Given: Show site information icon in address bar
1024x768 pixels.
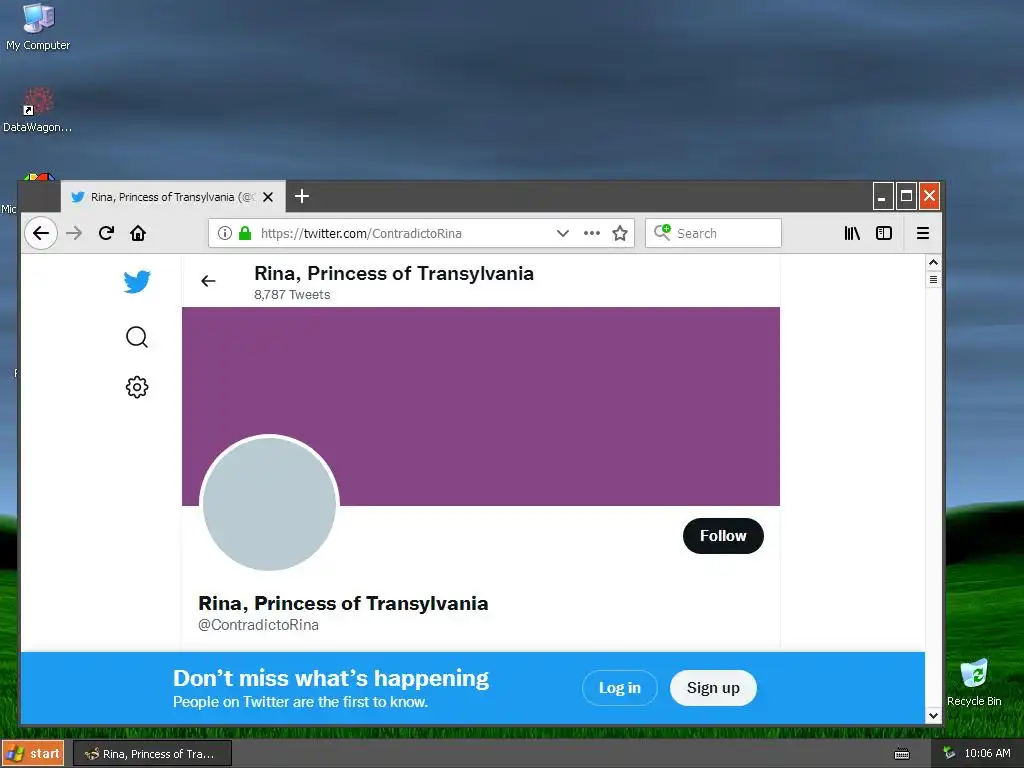Looking at the screenshot, I should [225, 233].
